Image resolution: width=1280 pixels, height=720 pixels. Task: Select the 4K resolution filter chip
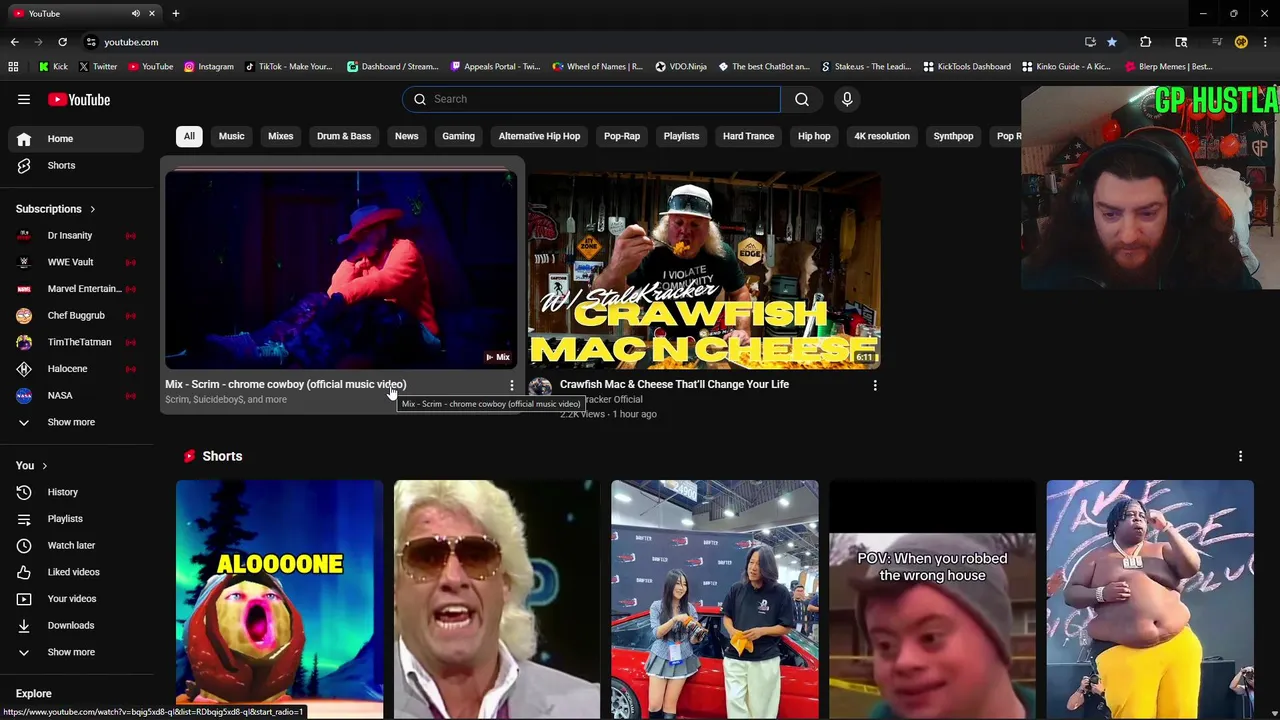(882, 136)
